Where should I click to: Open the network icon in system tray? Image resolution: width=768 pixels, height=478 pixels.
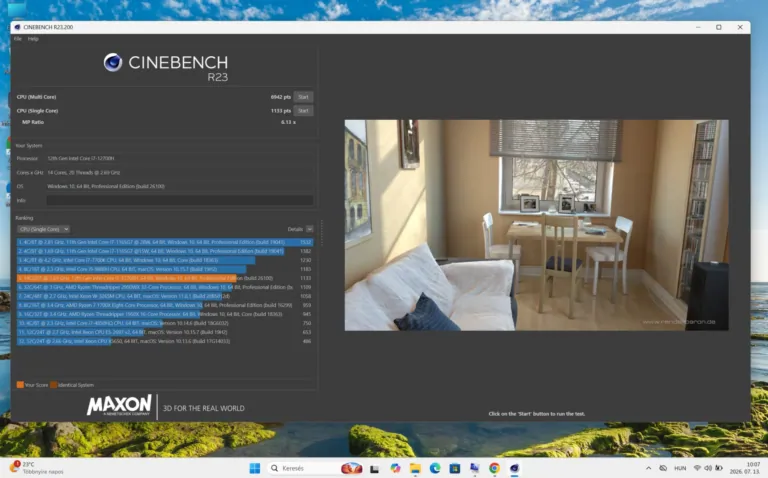pyautogui.click(x=697, y=468)
